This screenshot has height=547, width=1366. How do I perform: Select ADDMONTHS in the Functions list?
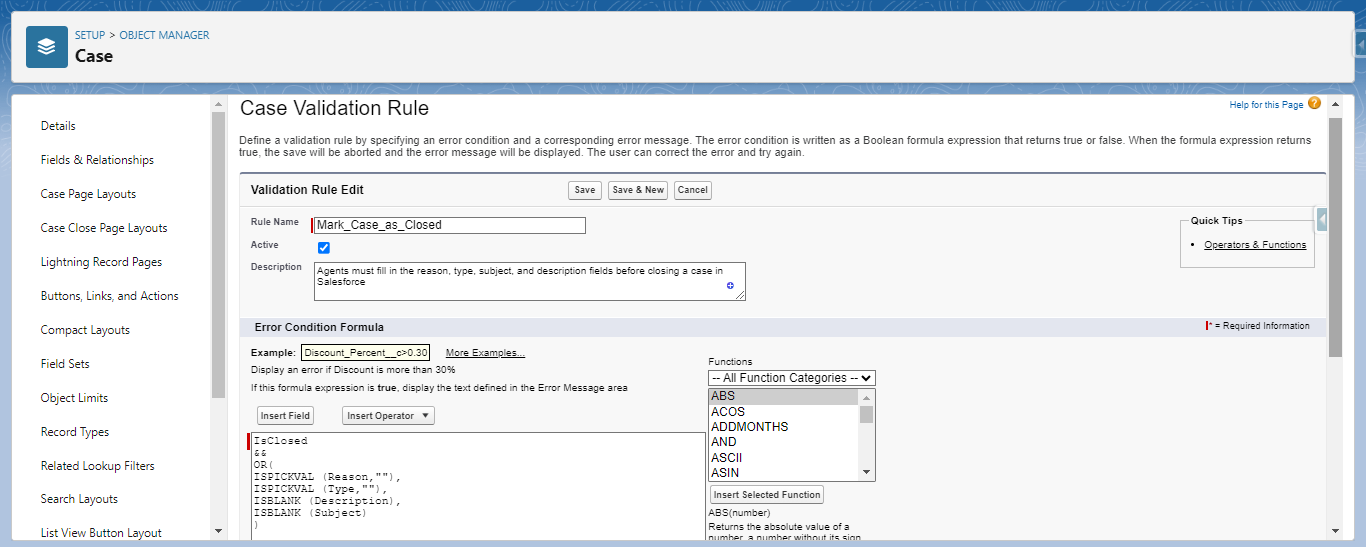point(749,427)
